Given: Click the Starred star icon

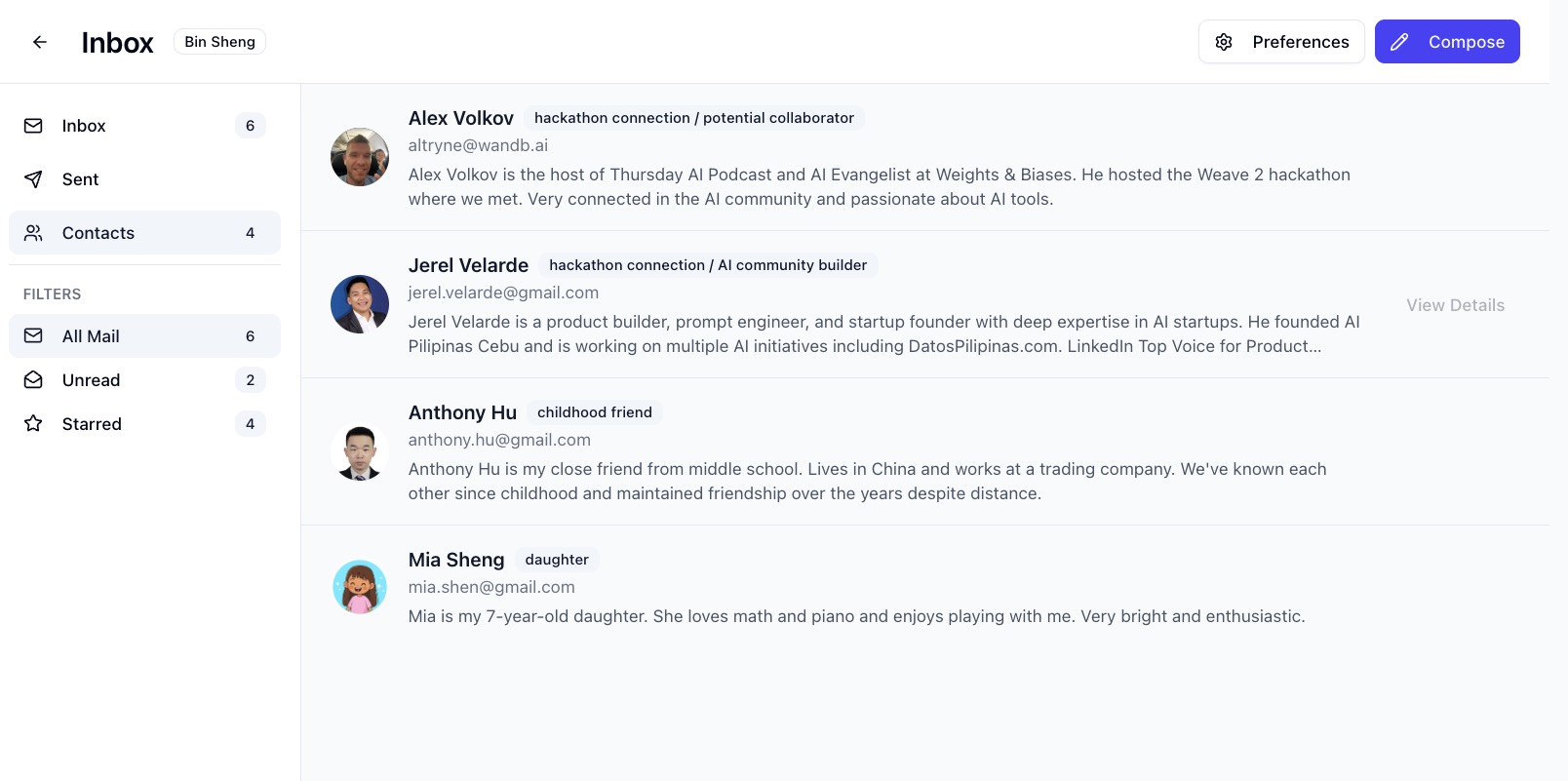Looking at the screenshot, I should (33, 424).
